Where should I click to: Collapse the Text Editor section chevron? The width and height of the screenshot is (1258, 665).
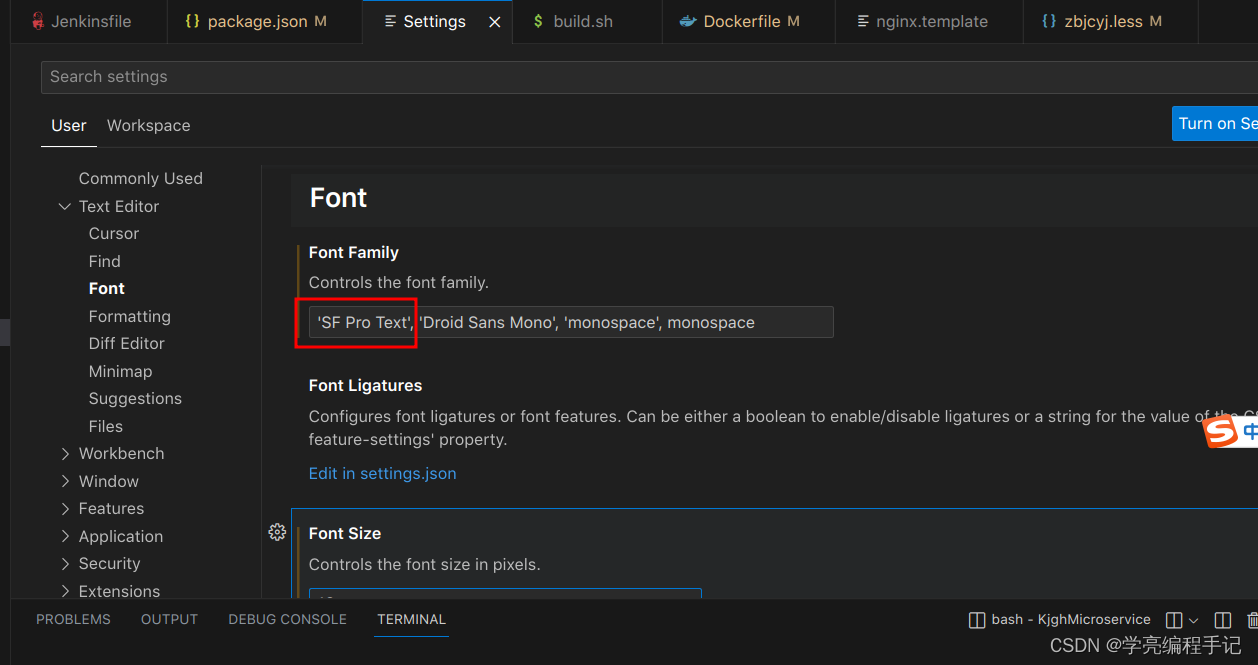point(65,206)
